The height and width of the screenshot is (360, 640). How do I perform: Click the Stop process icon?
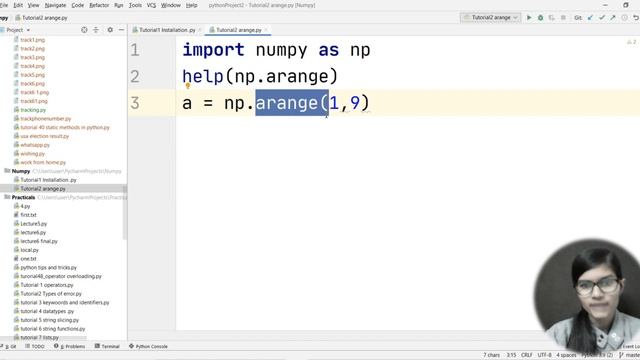coord(563,18)
